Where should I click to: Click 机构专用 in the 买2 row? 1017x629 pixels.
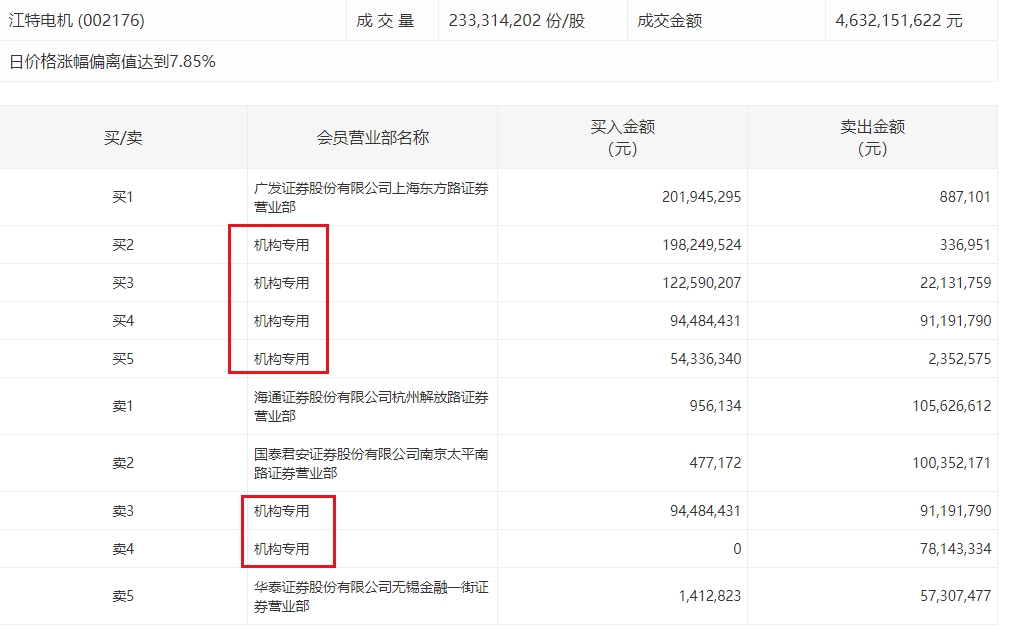pos(281,245)
